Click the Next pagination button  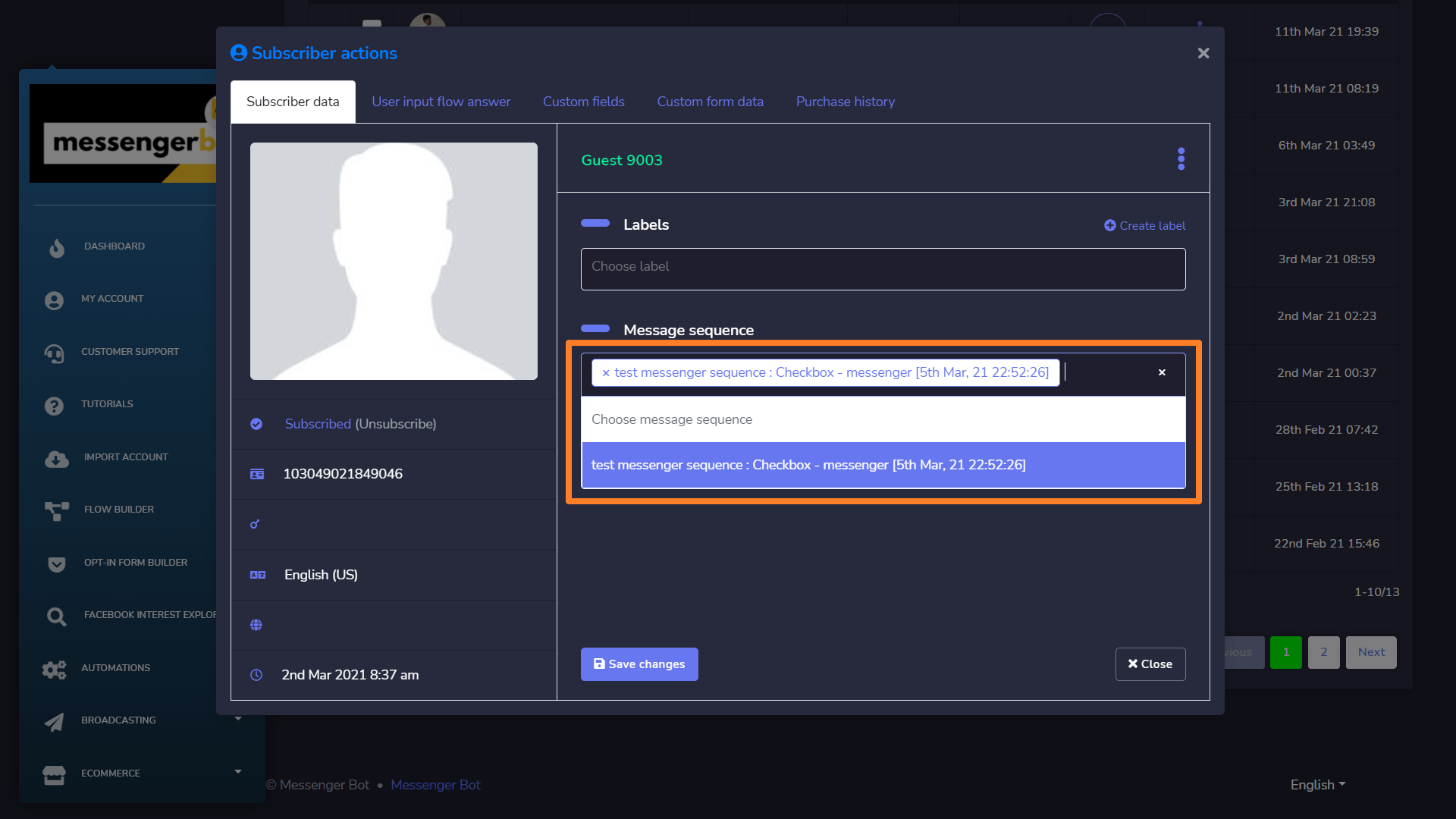1371,652
